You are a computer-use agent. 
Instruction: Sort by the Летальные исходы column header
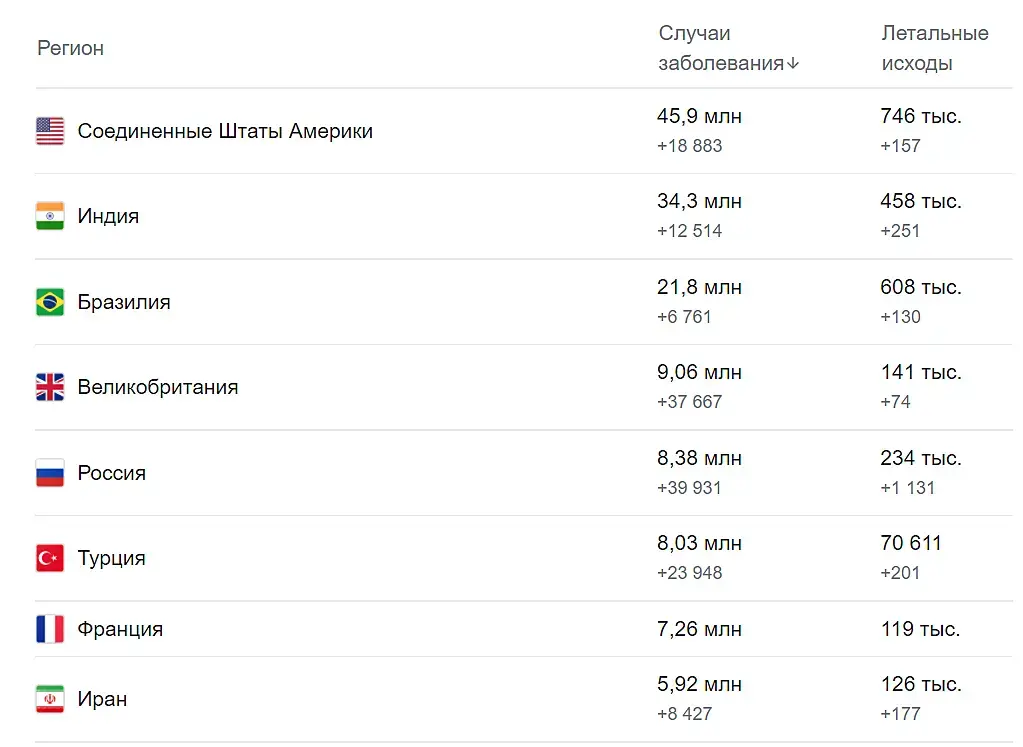934,48
